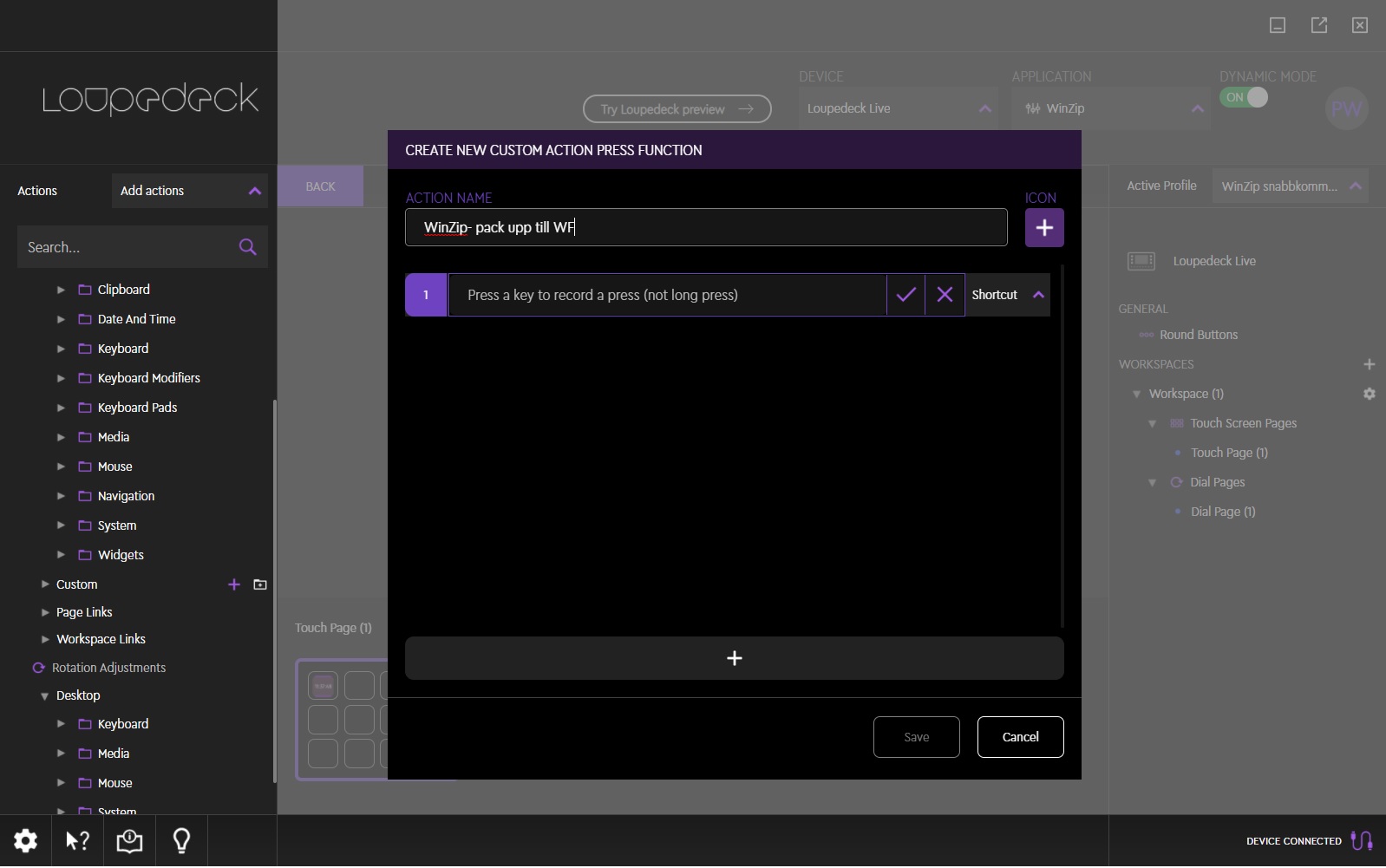The image size is (1386, 868).
Task: Click the PW user avatar
Action: tap(1346, 108)
